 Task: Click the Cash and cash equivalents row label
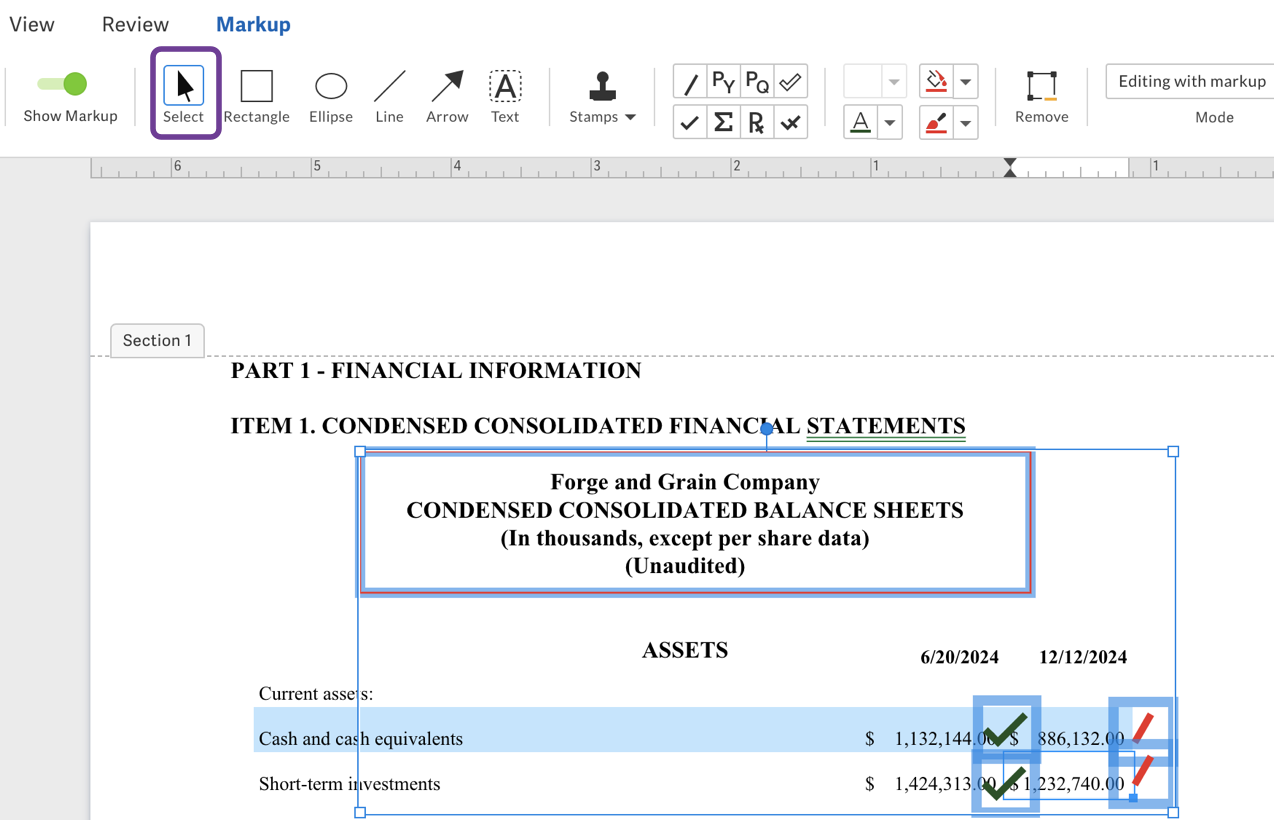tap(361, 739)
